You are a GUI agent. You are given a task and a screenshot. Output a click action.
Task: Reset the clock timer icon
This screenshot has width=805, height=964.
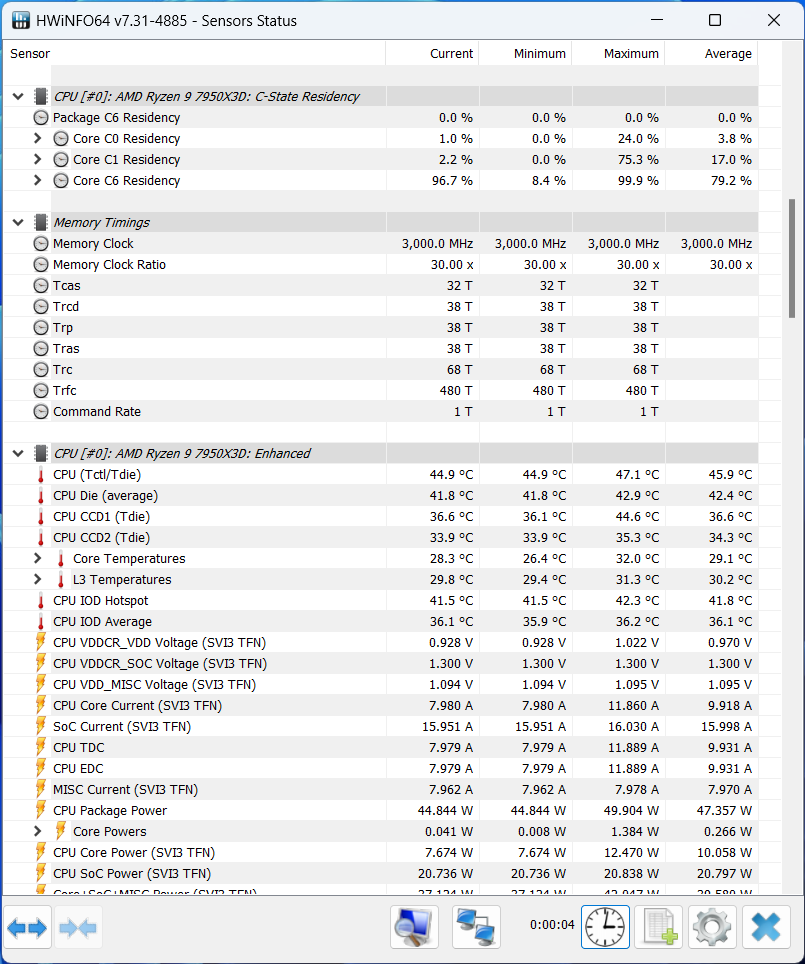pyautogui.click(x=605, y=927)
